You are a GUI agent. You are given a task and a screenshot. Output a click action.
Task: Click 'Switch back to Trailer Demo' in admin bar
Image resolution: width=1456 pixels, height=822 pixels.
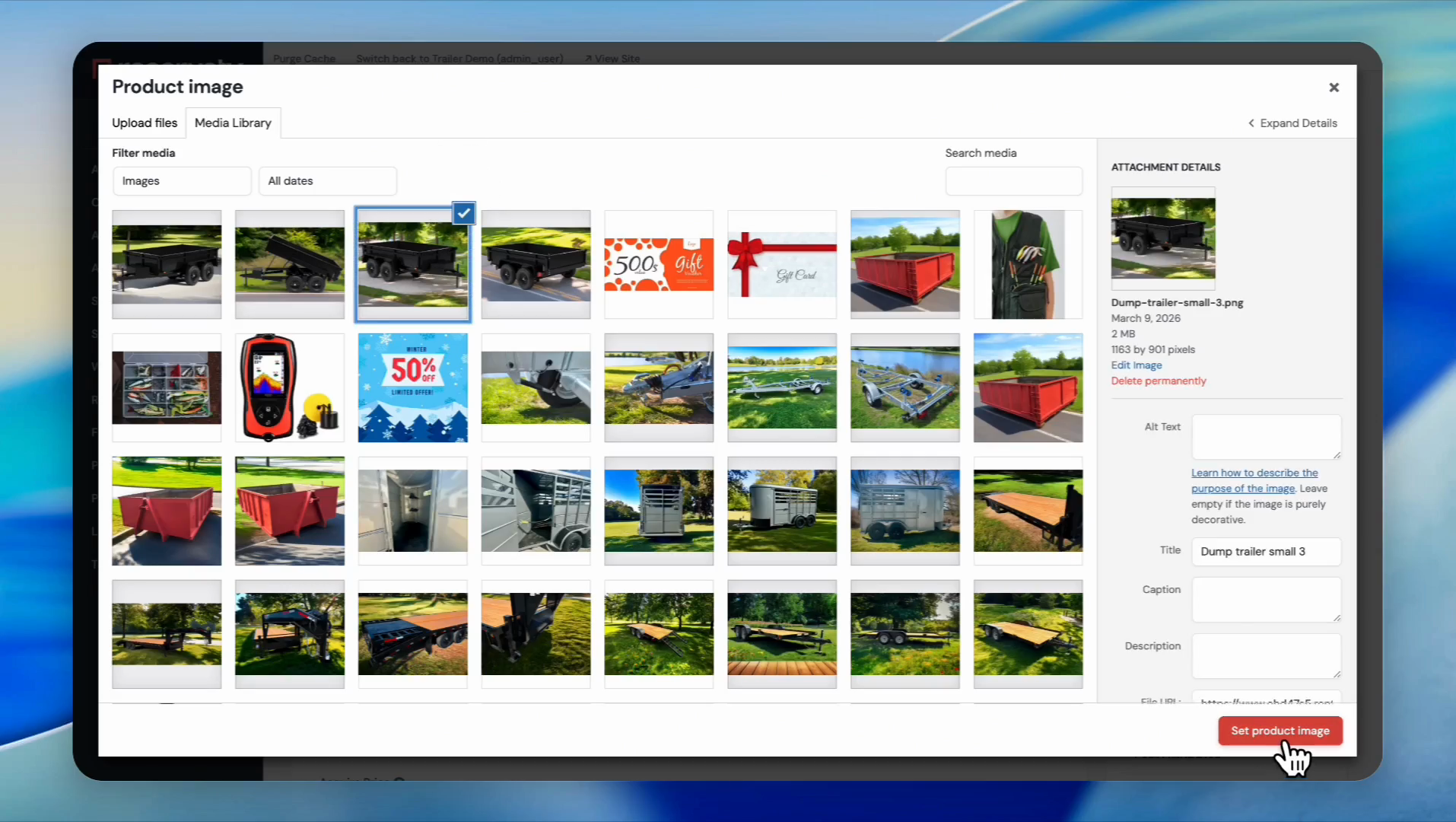[459, 59]
